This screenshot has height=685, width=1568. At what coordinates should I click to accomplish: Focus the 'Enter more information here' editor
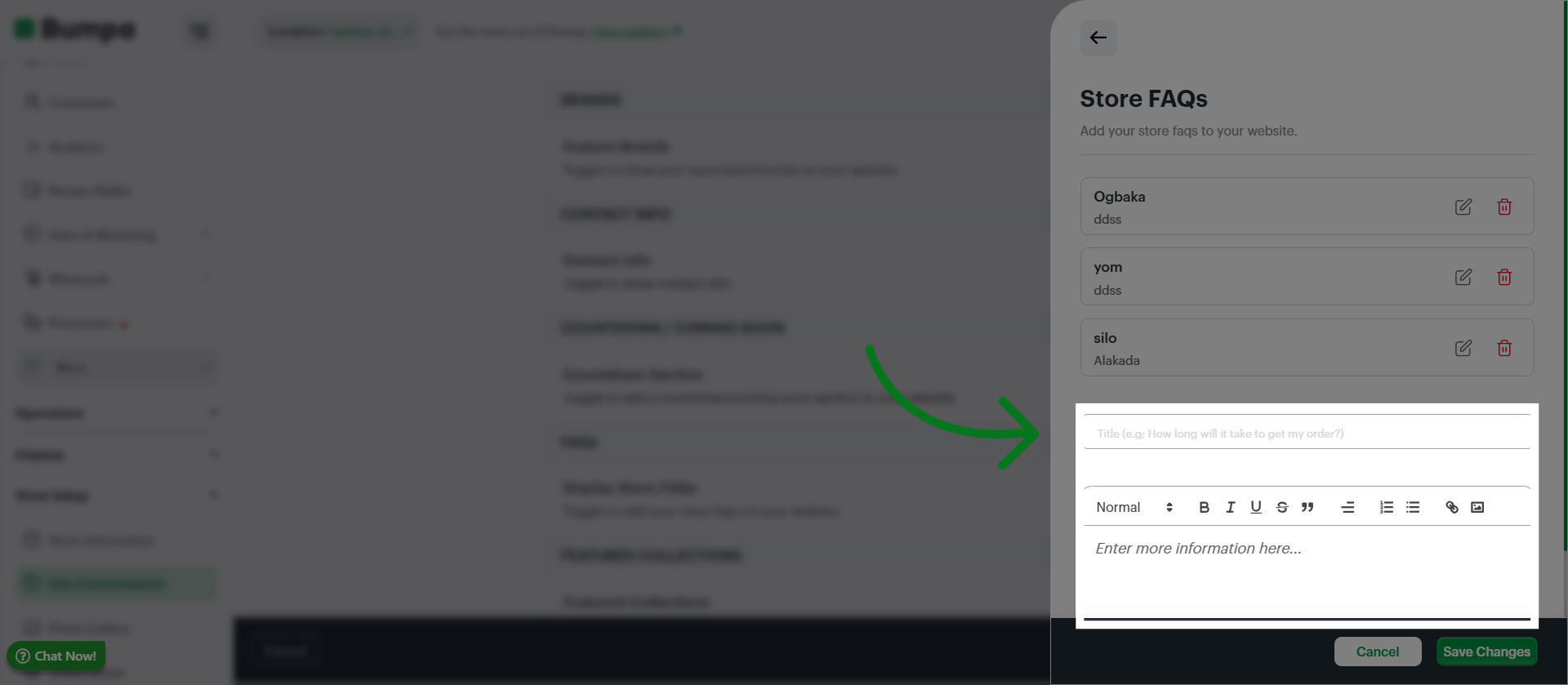[1307, 572]
